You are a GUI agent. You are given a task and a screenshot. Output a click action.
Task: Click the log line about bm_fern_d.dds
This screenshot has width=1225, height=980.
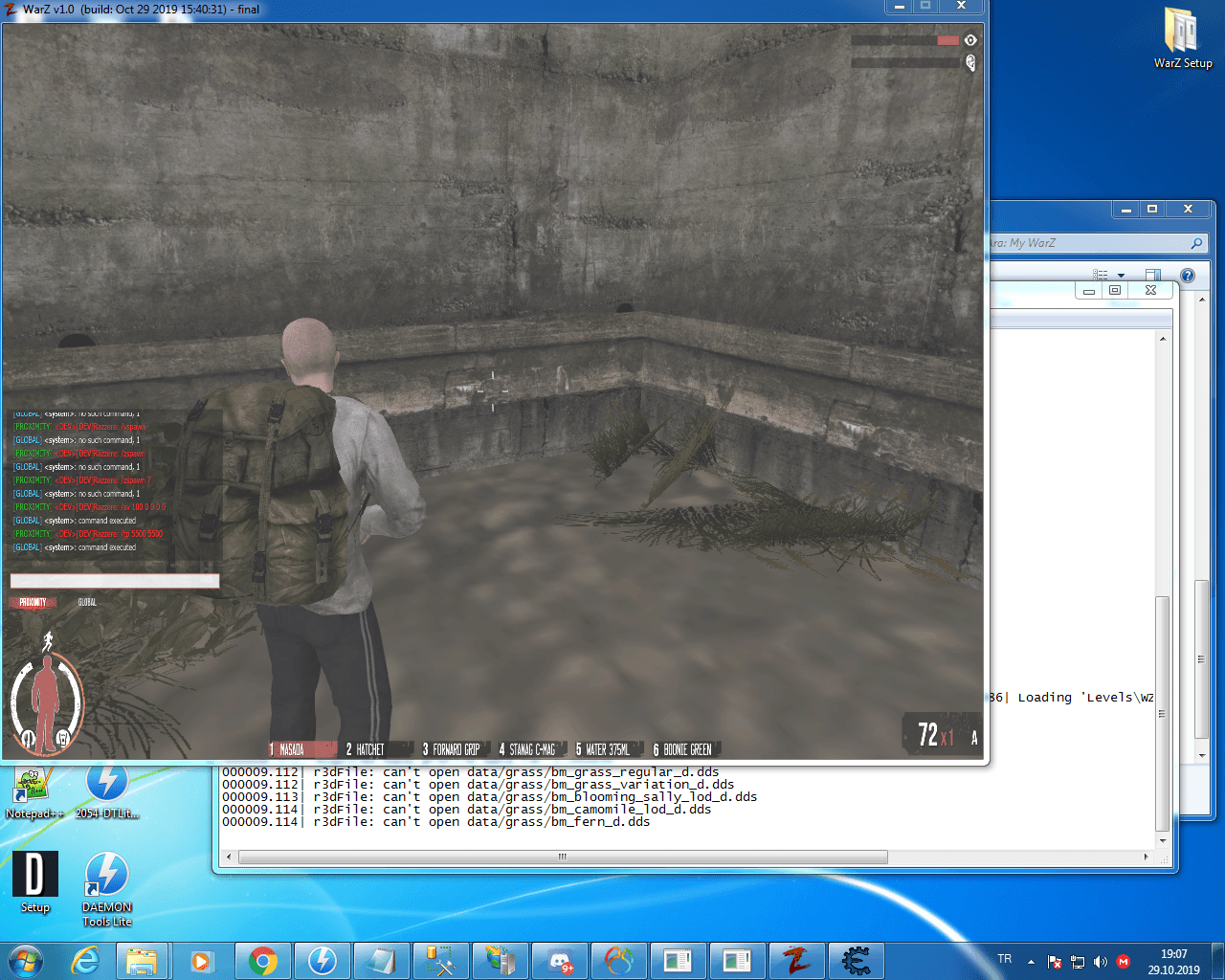tap(435, 822)
